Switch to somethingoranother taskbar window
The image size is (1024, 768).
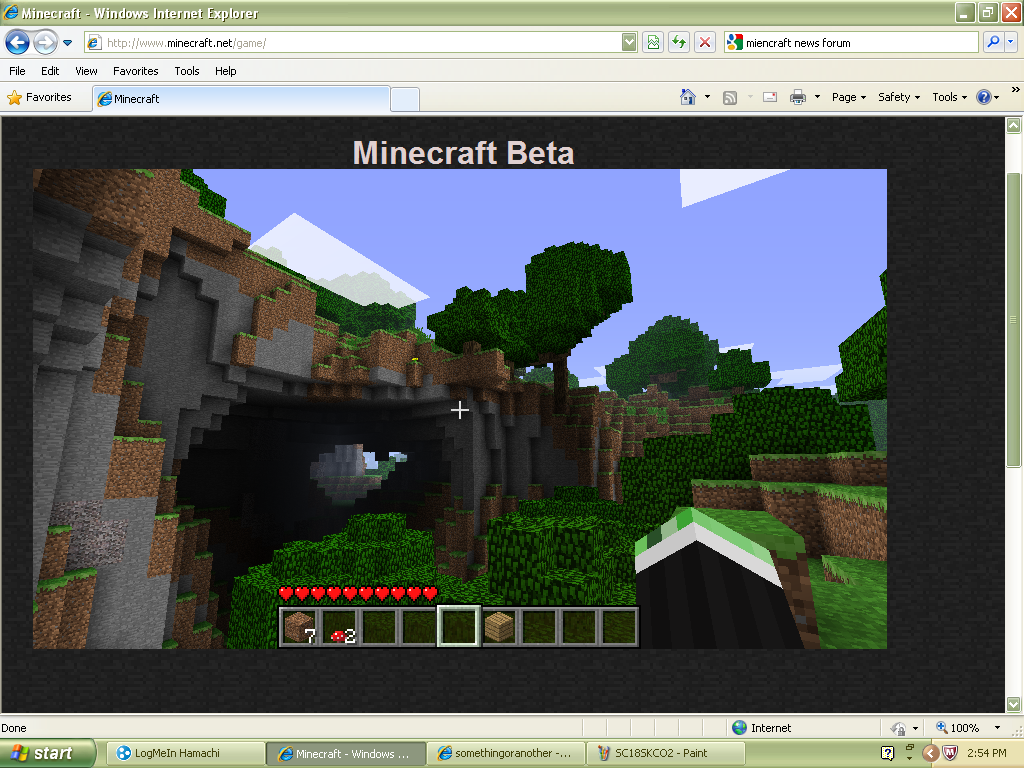[505, 753]
